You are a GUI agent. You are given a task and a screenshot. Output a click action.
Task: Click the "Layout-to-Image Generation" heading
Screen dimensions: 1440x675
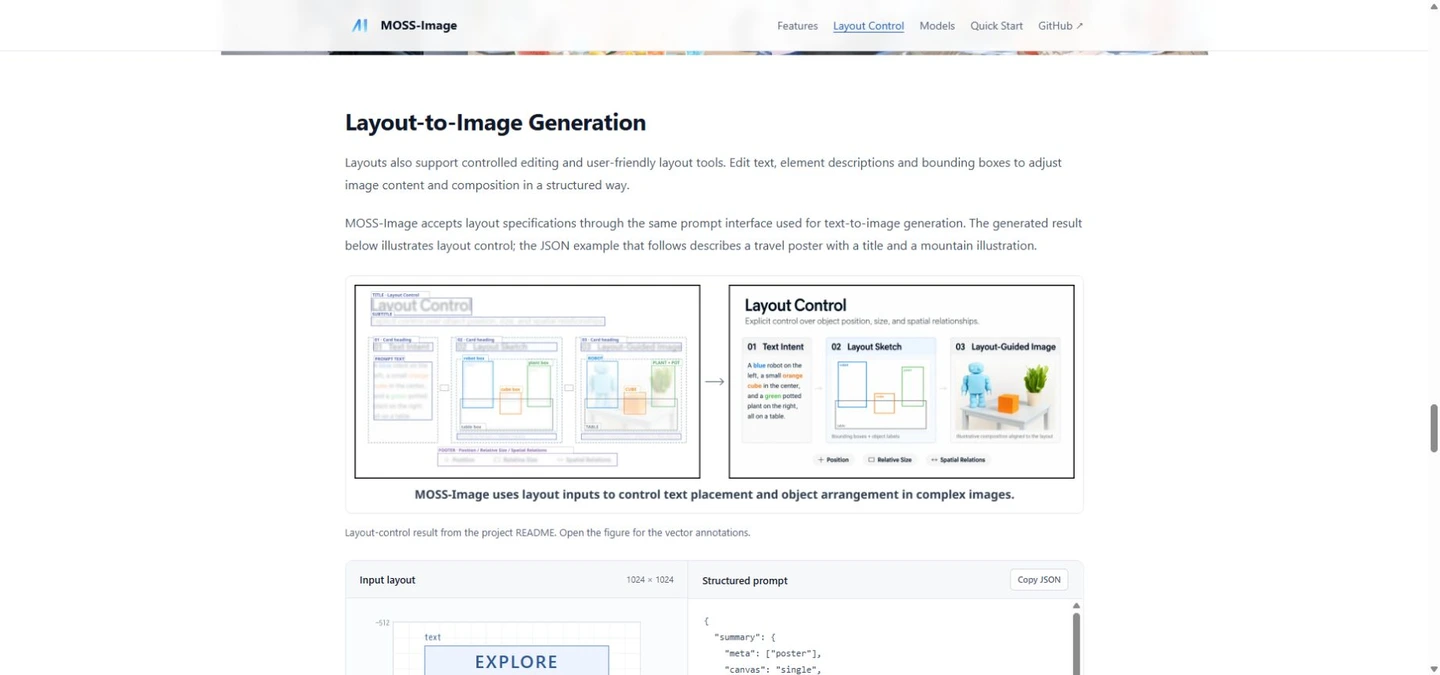[495, 123]
